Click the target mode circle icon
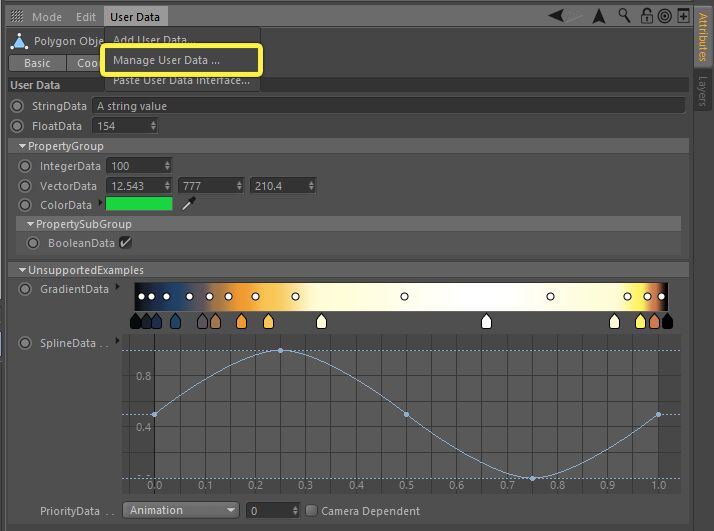Viewport: 714px width, 531px height. [664, 16]
